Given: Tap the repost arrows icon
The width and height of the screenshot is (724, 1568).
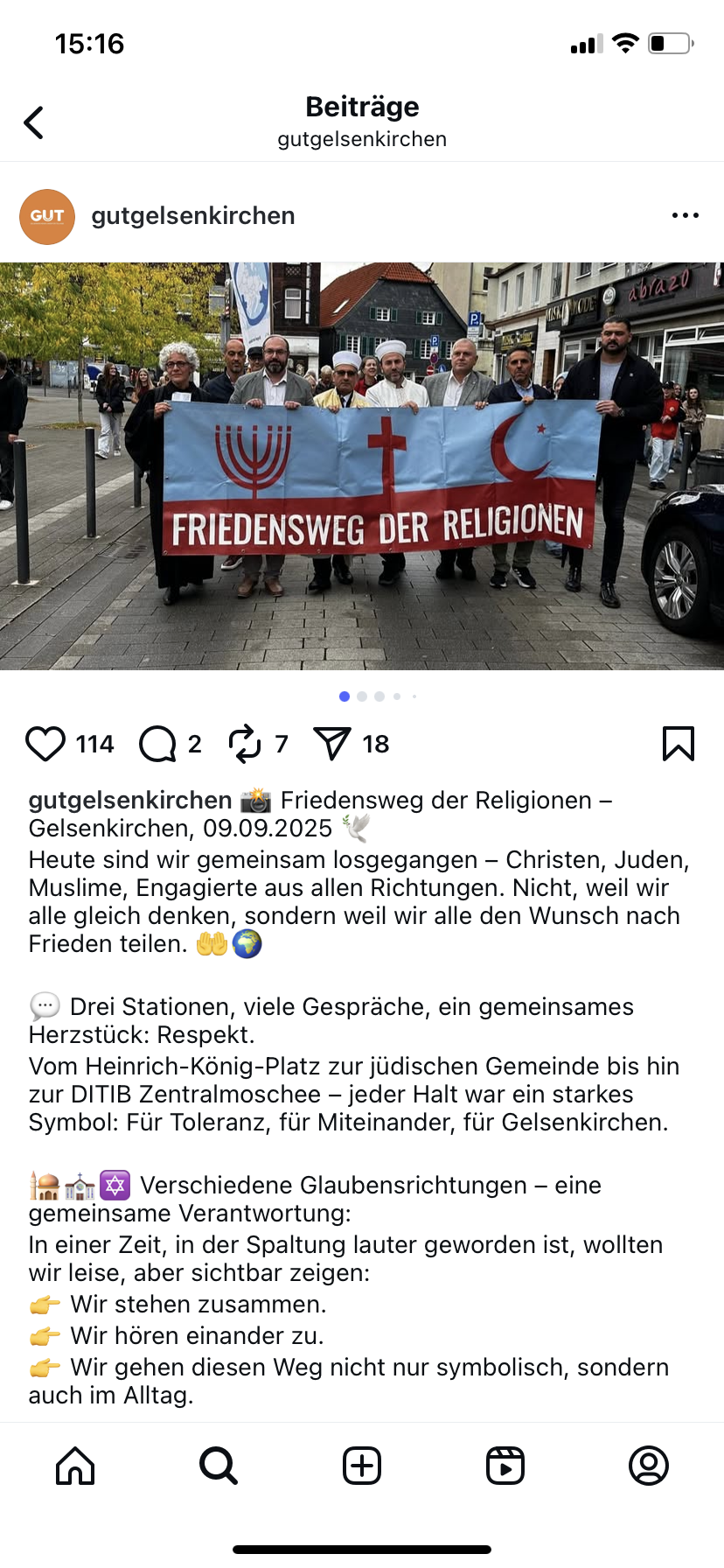Looking at the screenshot, I should click(x=245, y=744).
